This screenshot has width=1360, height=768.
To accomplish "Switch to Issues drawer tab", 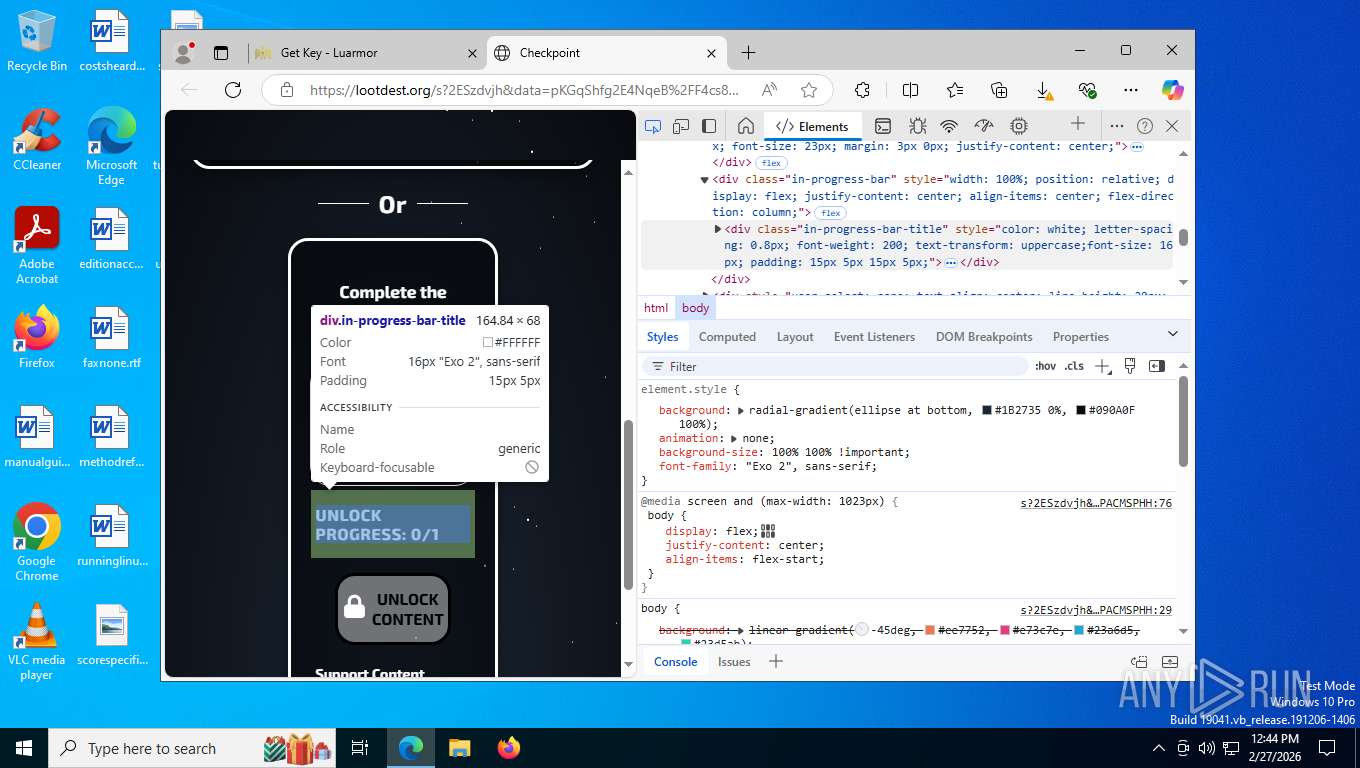I will [x=734, y=662].
